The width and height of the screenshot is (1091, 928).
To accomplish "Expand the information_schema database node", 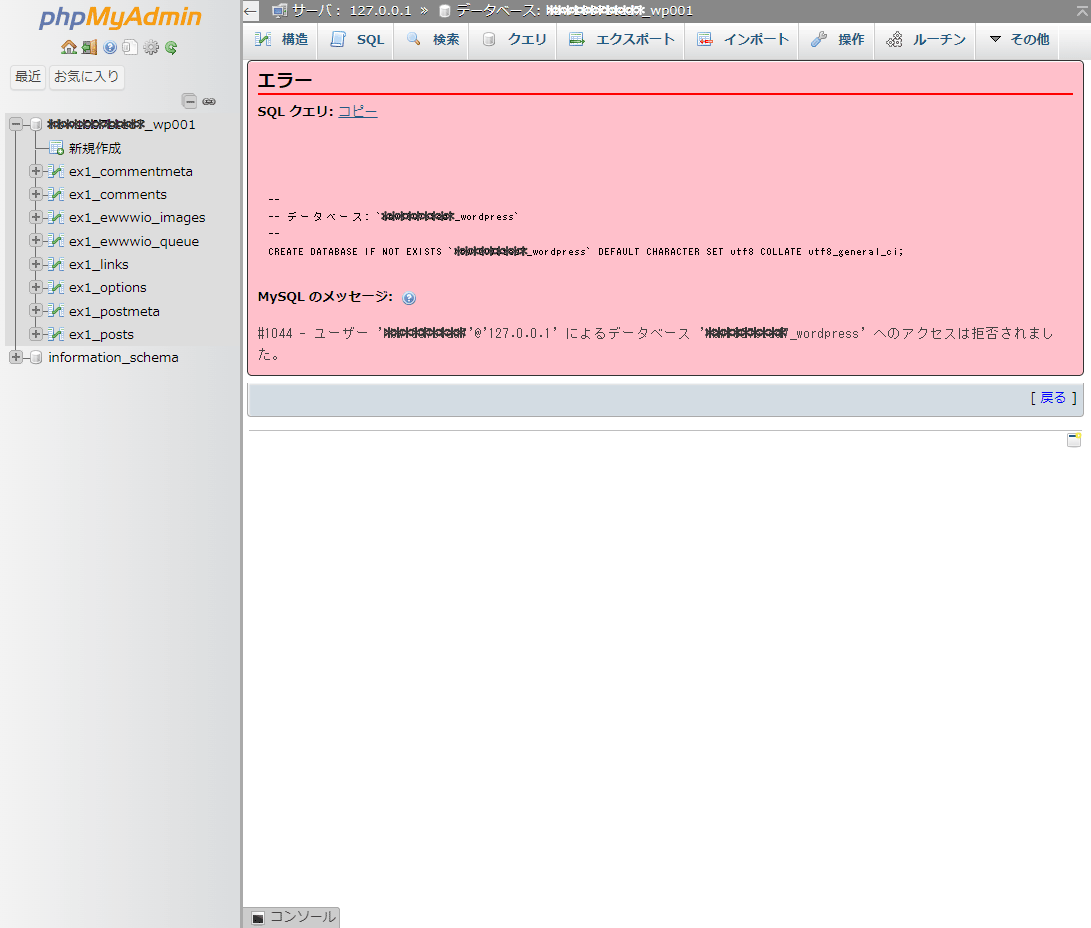I will (x=16, y=358).
